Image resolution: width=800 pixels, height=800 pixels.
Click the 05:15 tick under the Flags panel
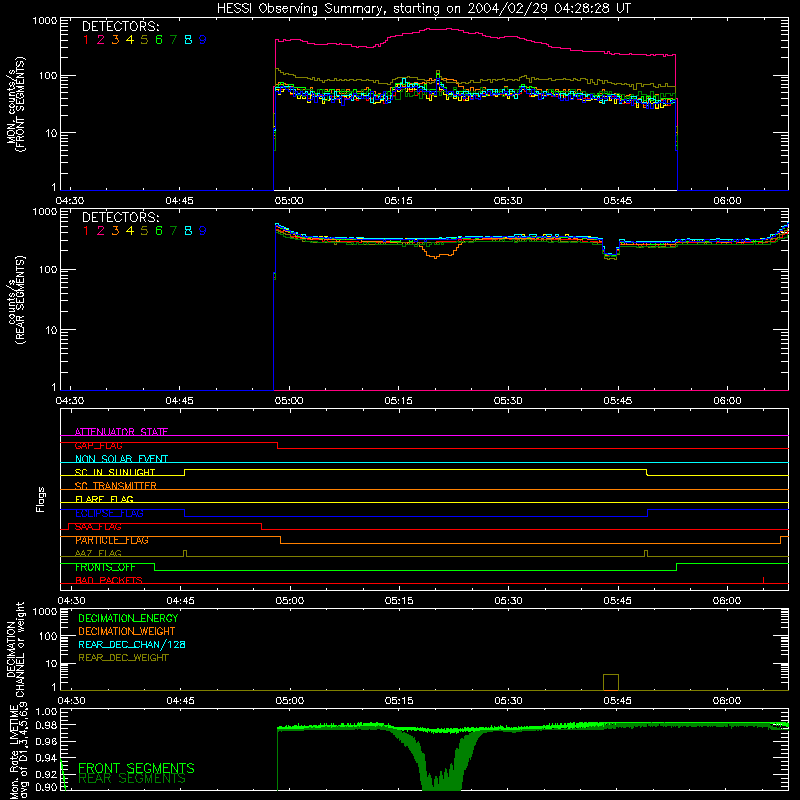[x=399, y=601]
